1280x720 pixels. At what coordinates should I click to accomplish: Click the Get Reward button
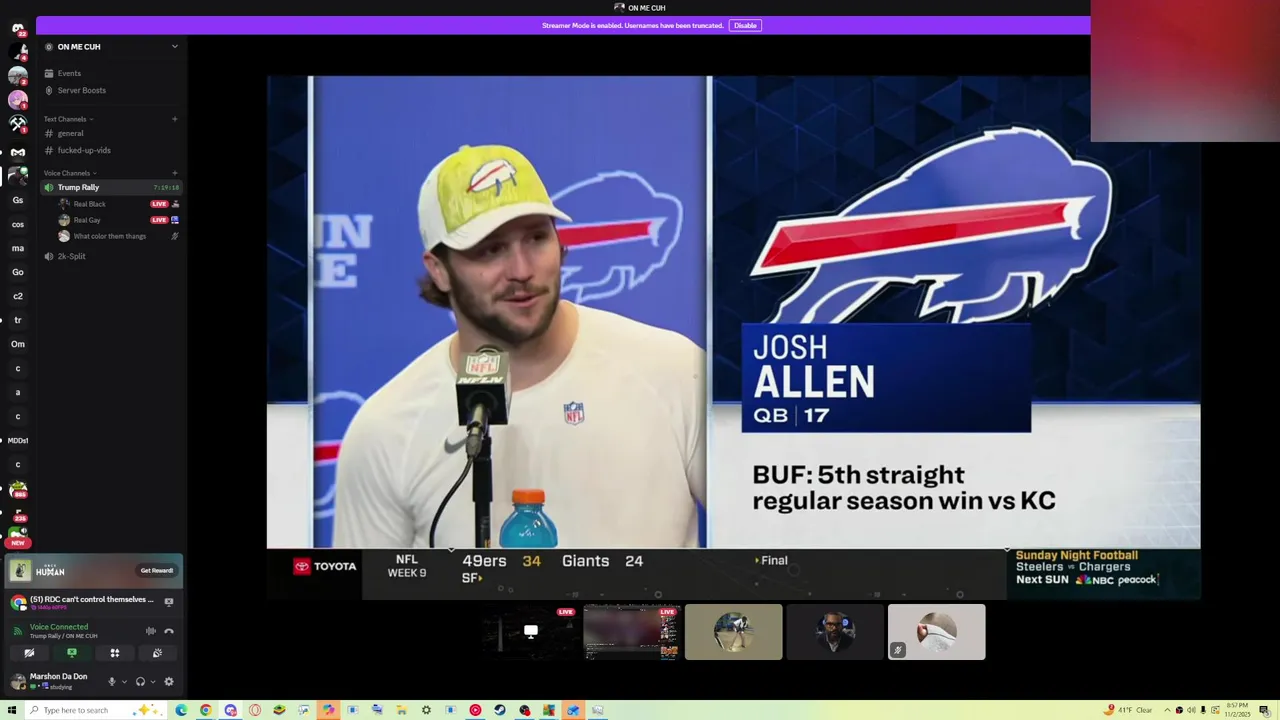click(x=157, y=571)
